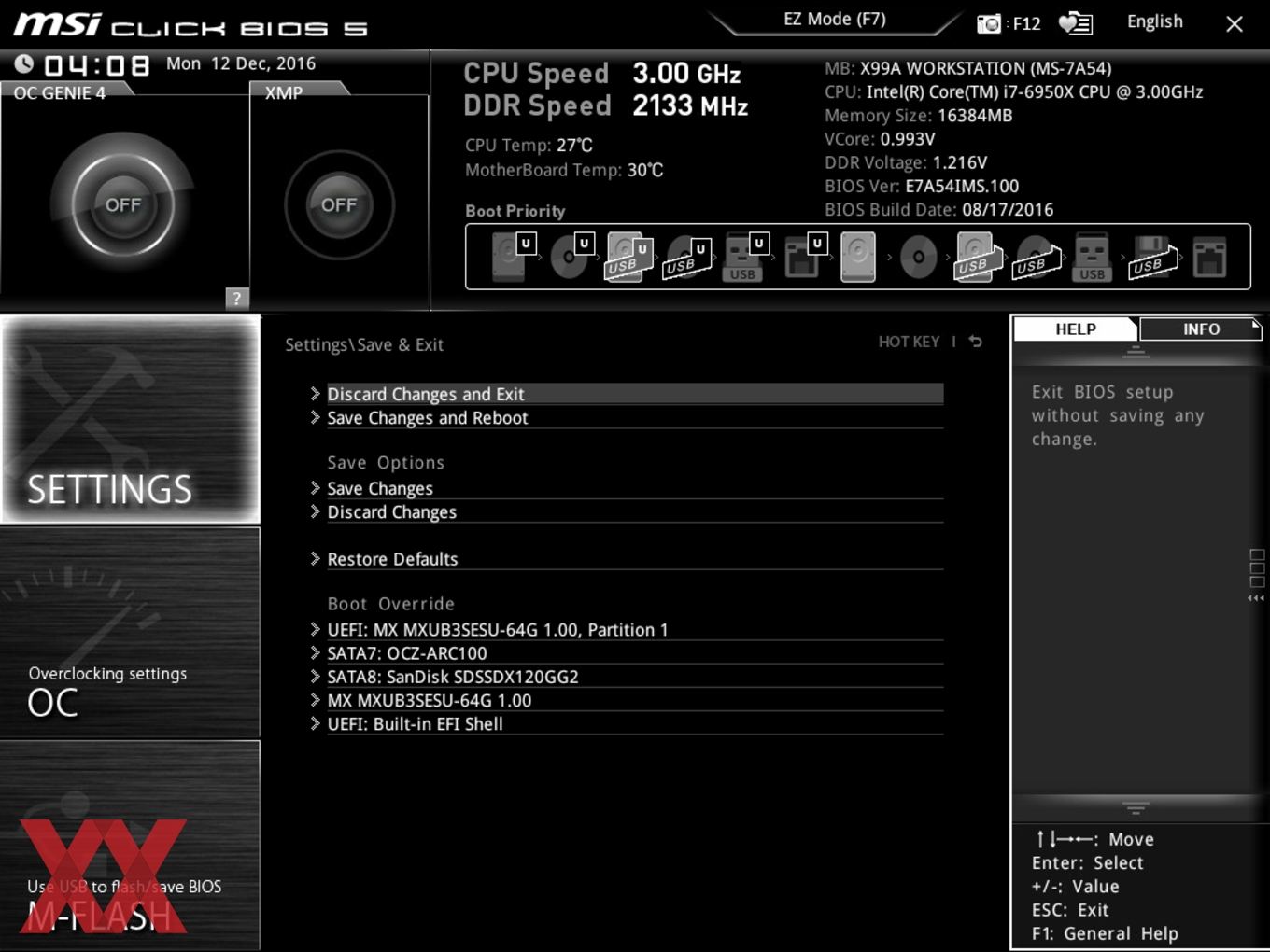Click the 04:08 system time display
The width and height of the screenshot is (1270, 952).
pos(96,65)
